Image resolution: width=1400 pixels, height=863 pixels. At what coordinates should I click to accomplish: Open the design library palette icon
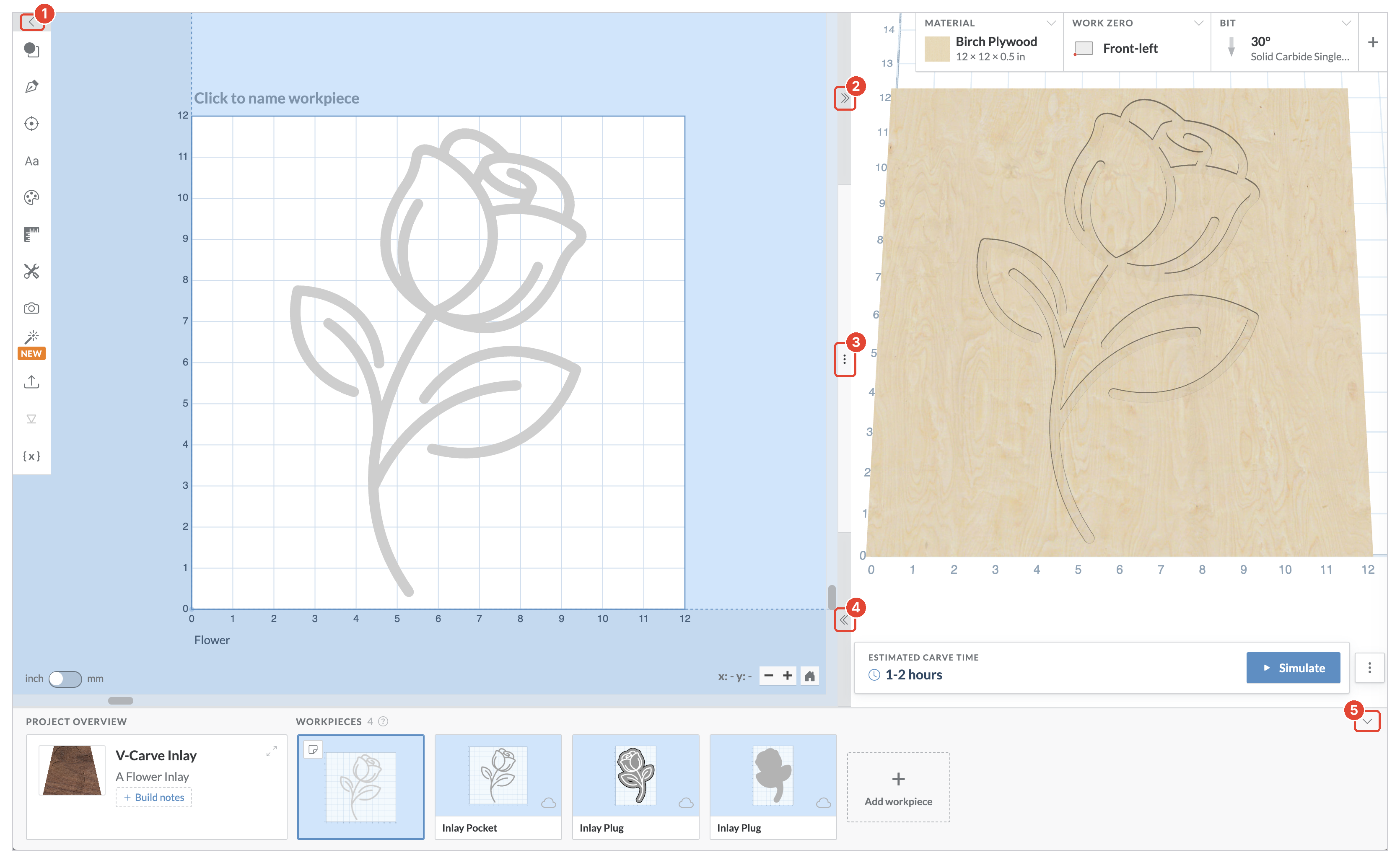[x=31, y=197]
